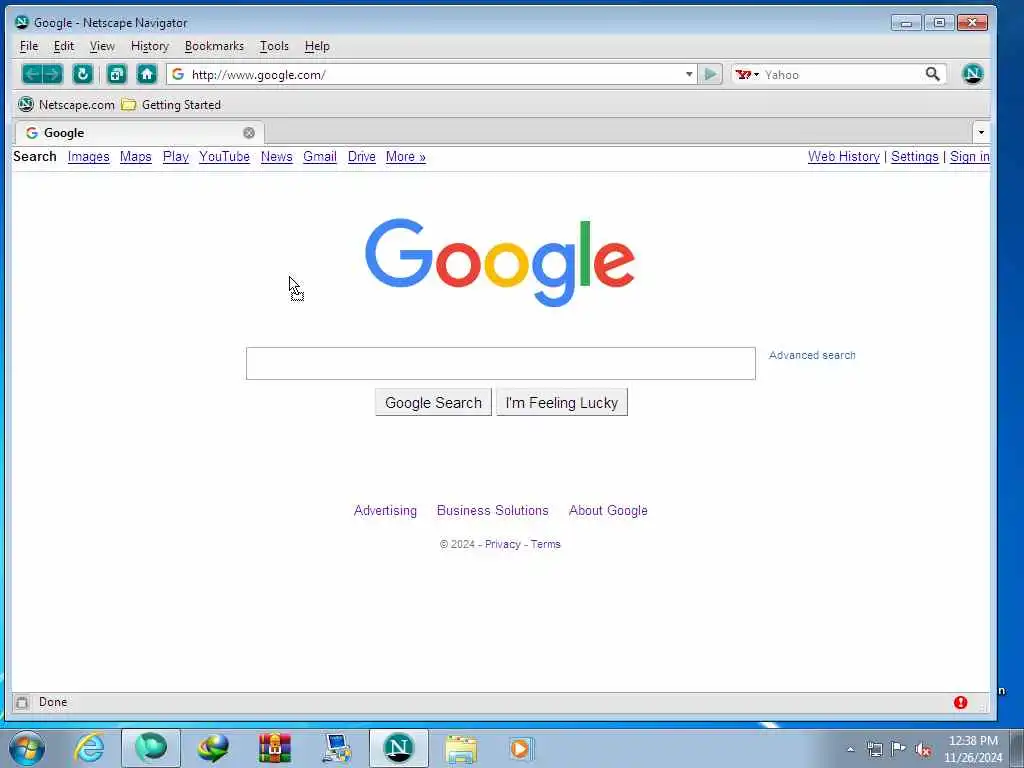Click in the Google search input box
This screenshot has width=1024, height=768.
(x=501, y=363)
